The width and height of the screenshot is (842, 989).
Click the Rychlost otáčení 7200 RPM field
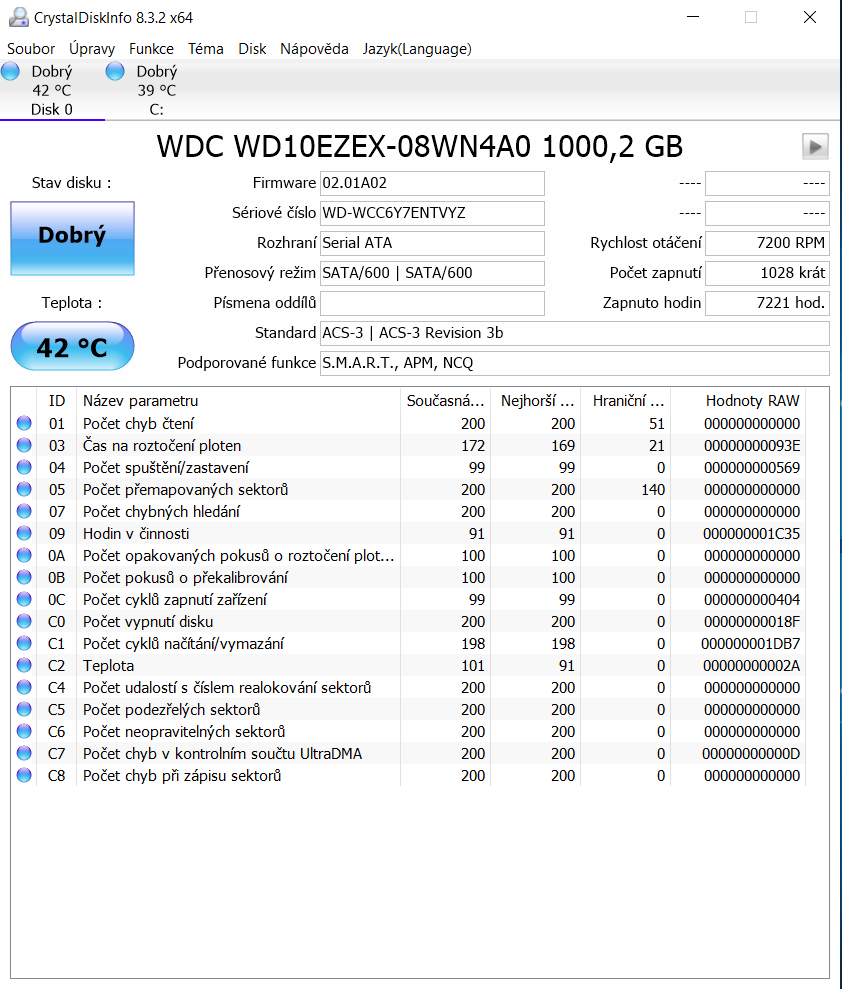(x=767, y=243)
